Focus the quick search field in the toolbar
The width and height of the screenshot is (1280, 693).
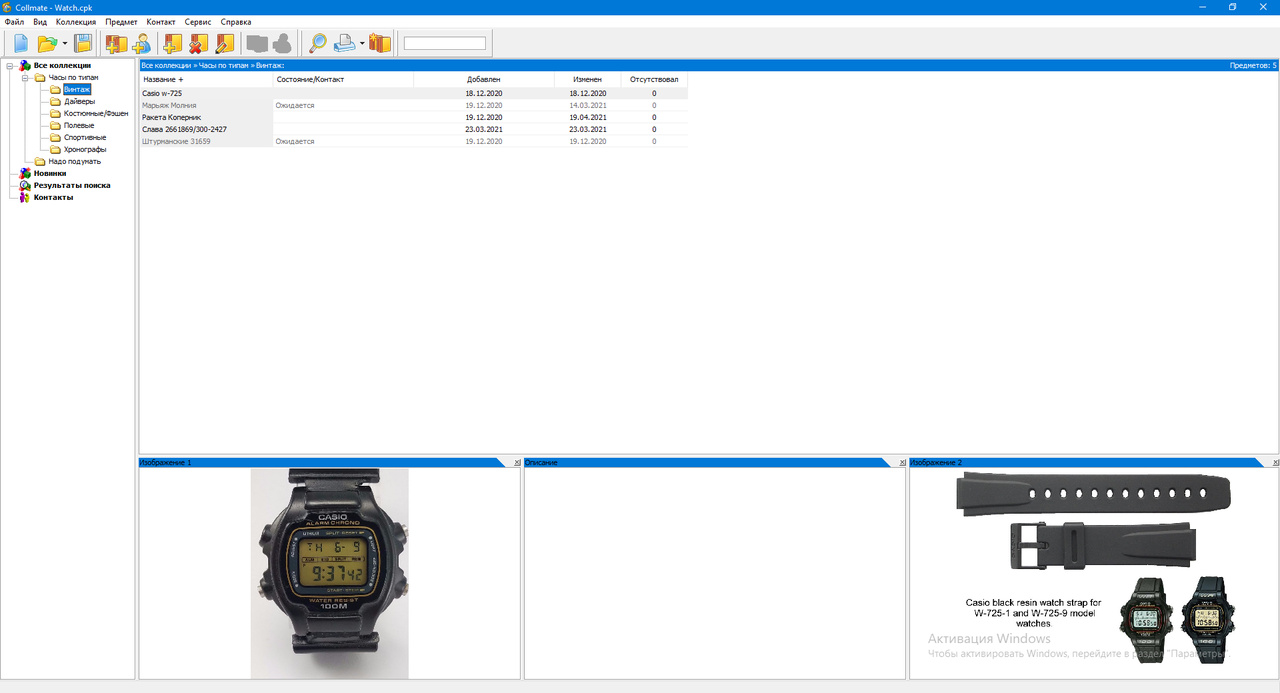[445, 43]
